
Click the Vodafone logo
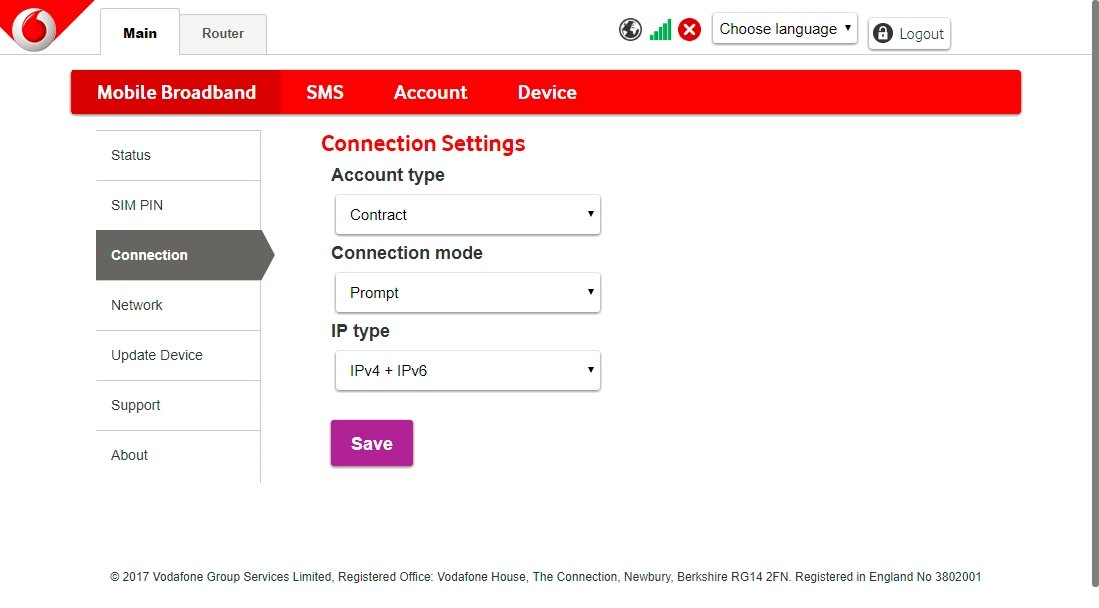pyautogui.click(x=36, y=28)
